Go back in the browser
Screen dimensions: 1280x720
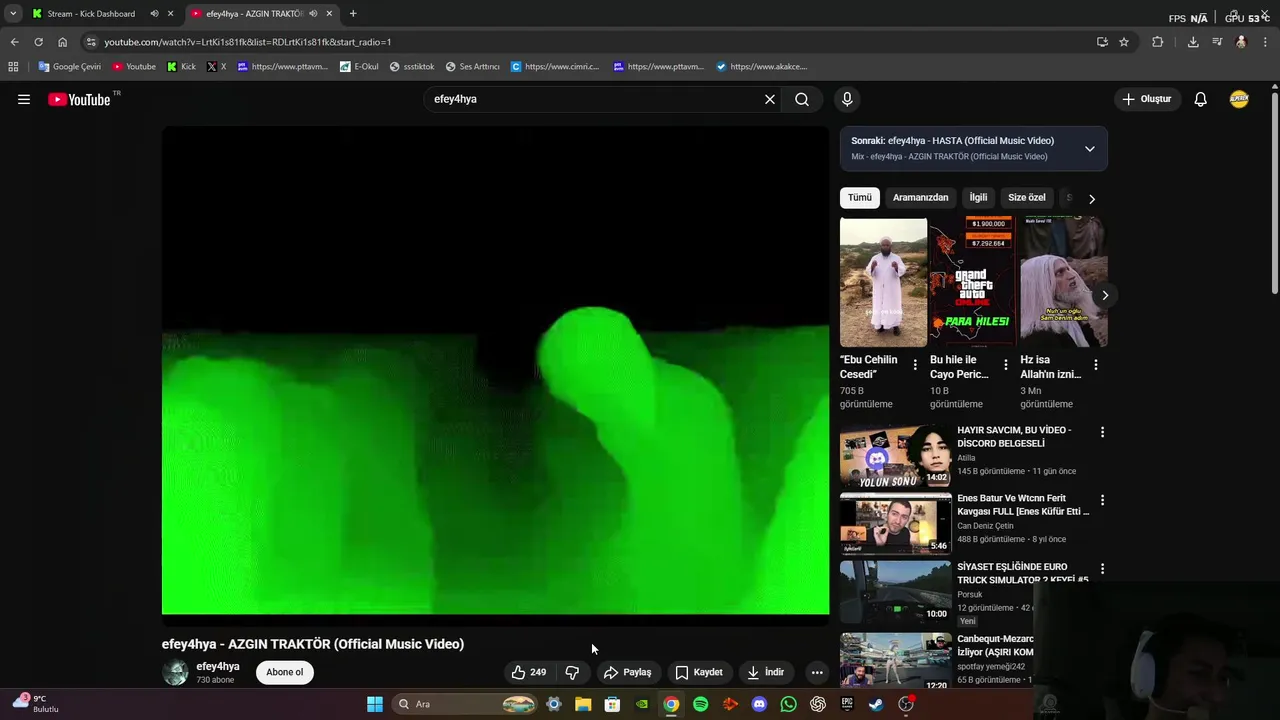pos(14,42)
